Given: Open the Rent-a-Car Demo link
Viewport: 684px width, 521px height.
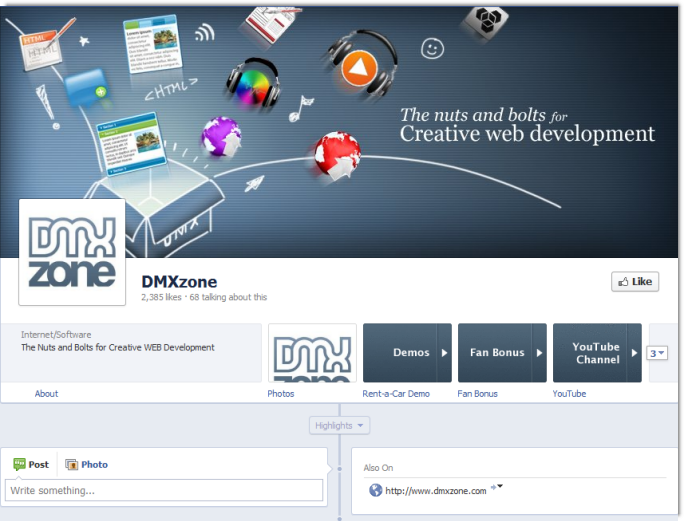Looking at the screenshot, I should pyautogui.click(x=396, y=394).
